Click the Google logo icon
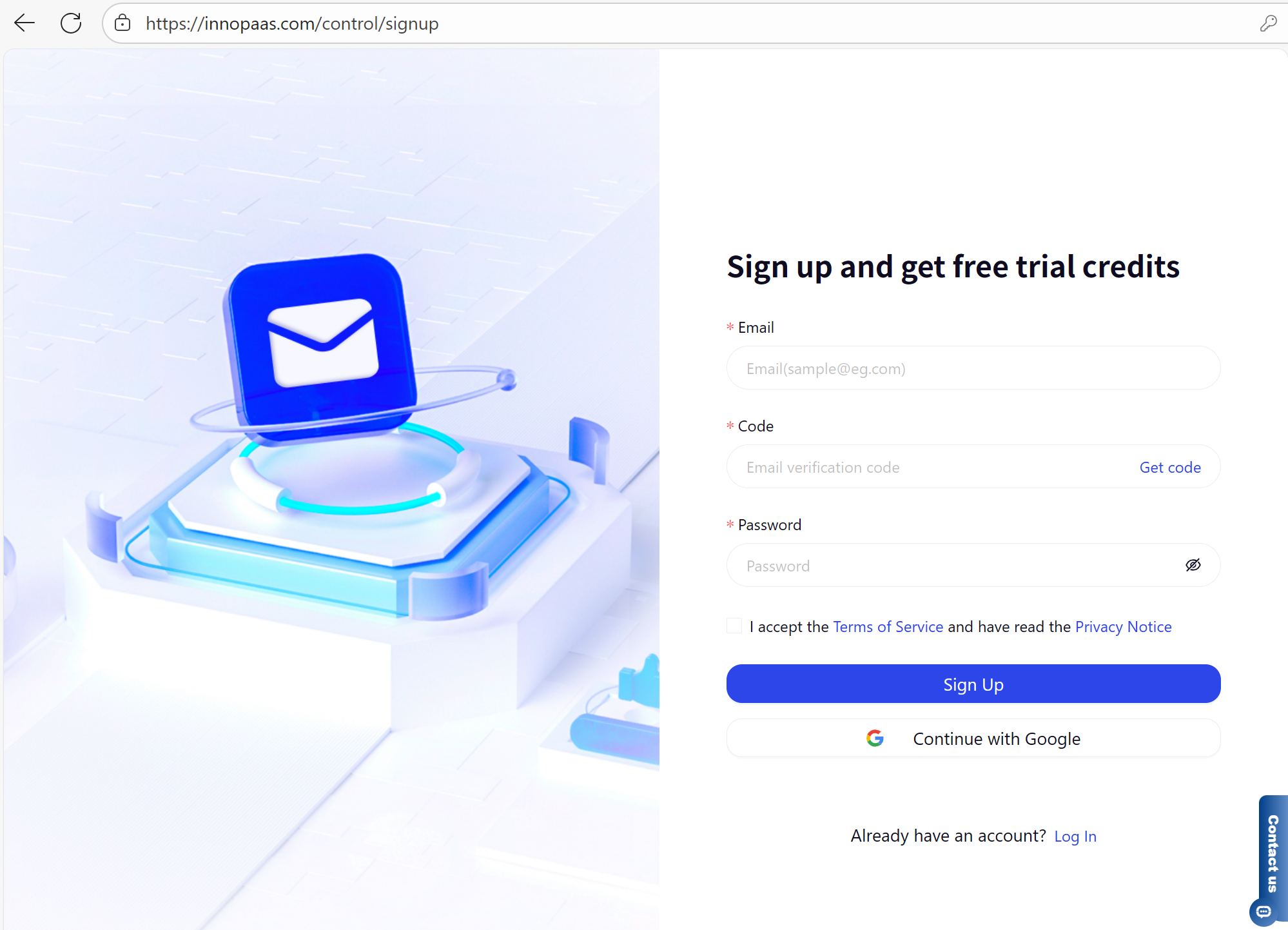This screenshot has height=930, width=1288. (875, 738)
